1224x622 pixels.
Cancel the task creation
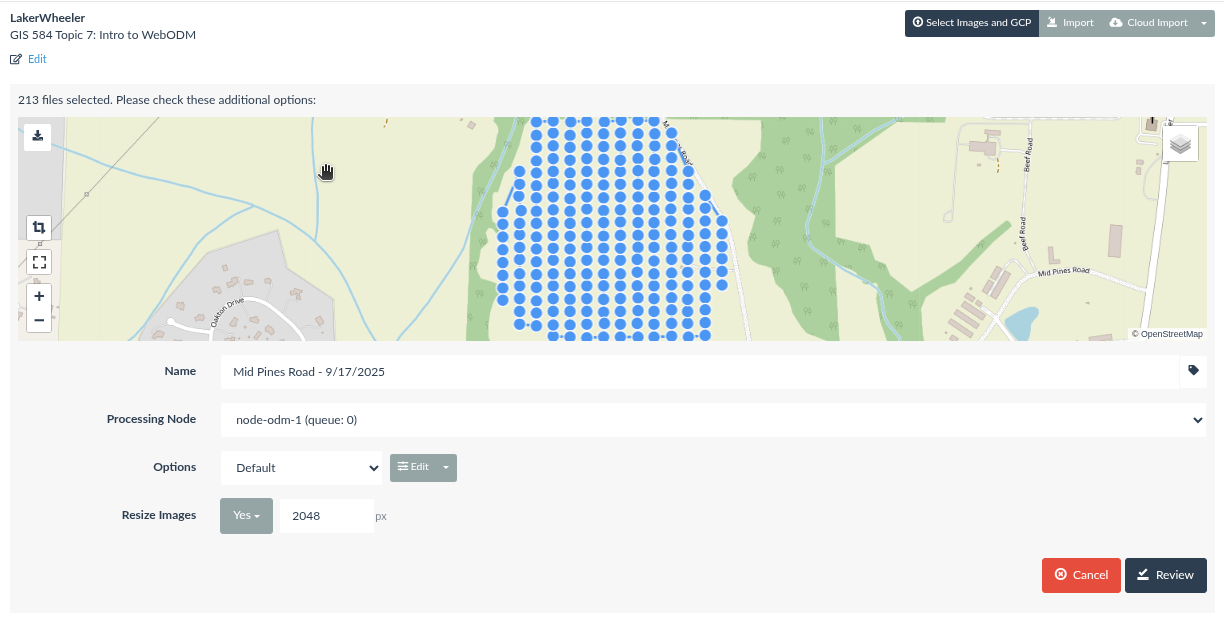coord(1080,575)
